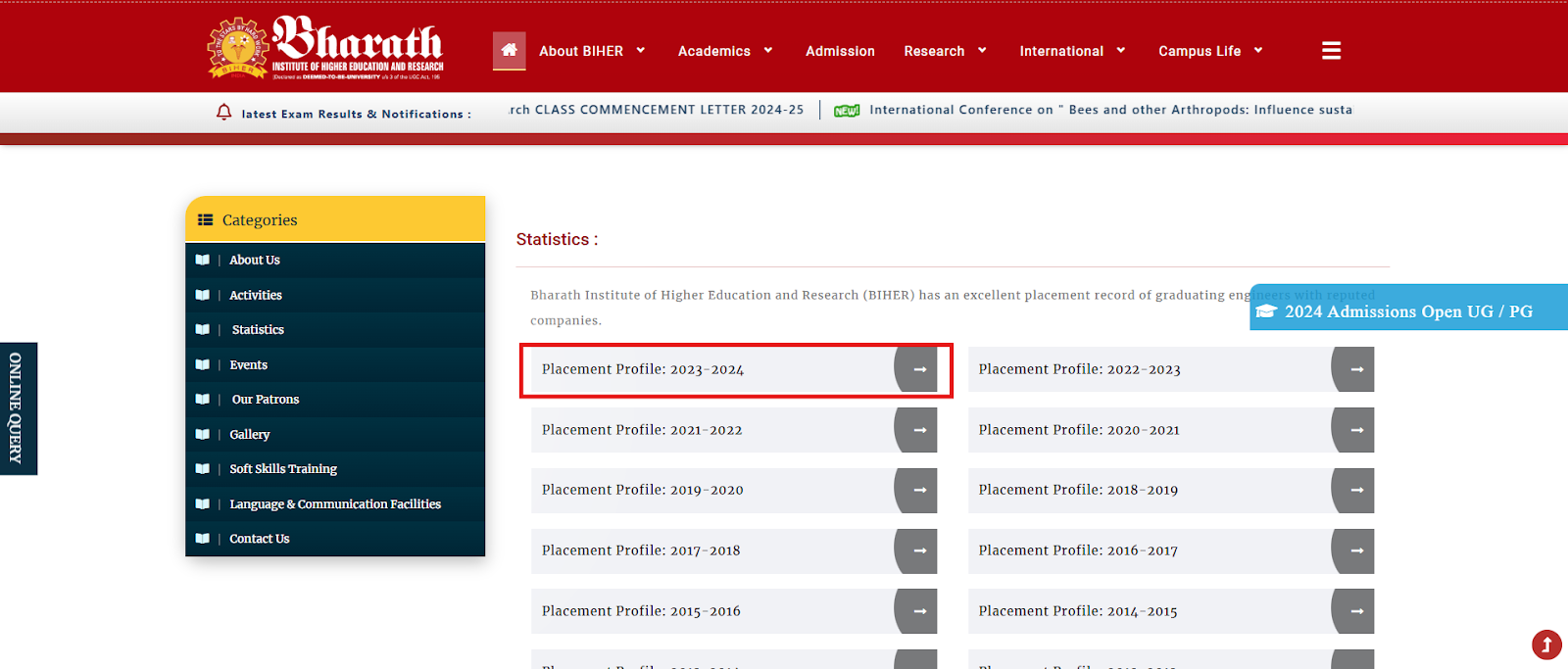Screen dimensions: 1568x669
Task: Open Statistics in the Categories sidebar
Action: pos(258,330)
